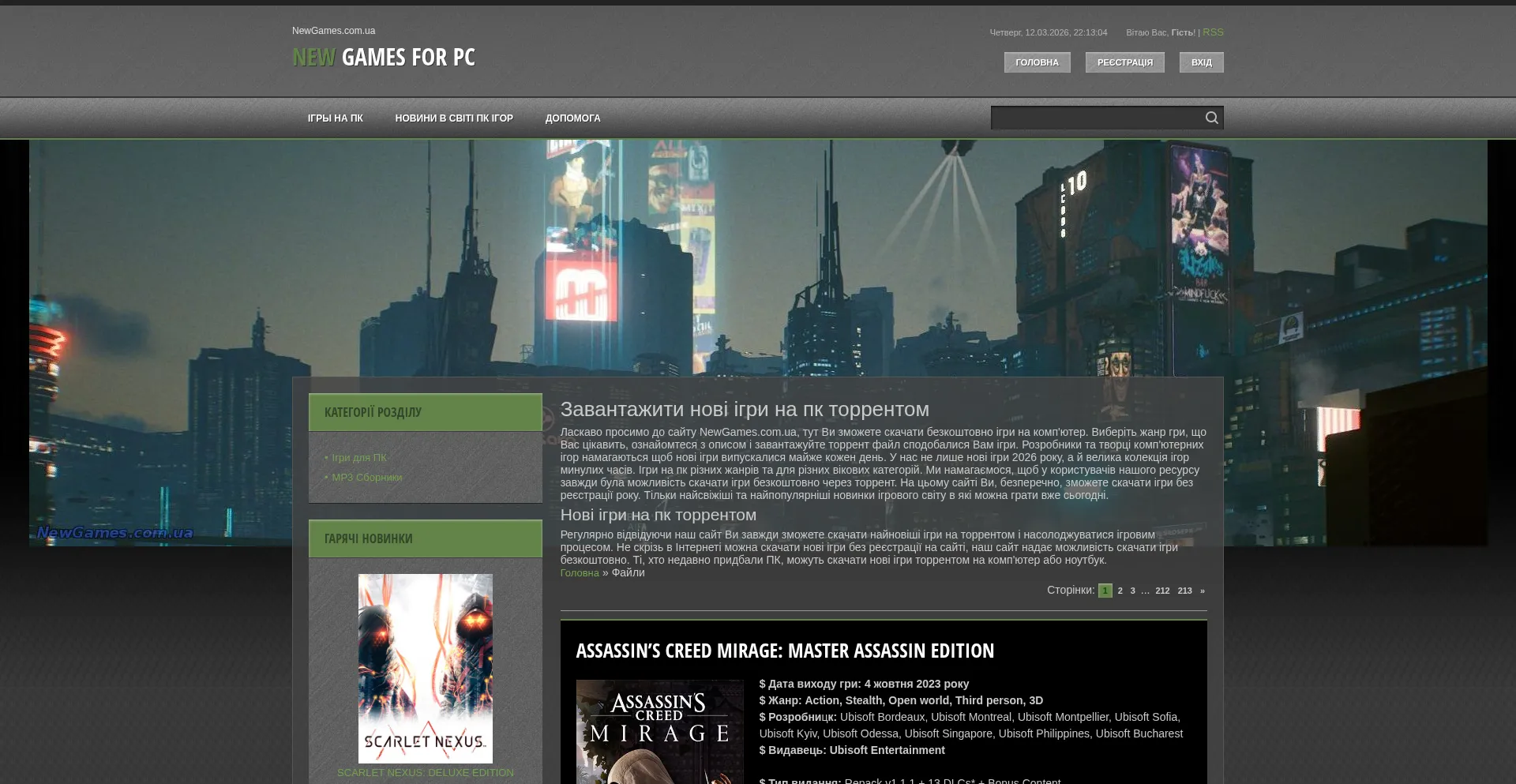1516x784 pixels.
Task: Click Головна breadcrumb link
Action: tap(580, 573)
